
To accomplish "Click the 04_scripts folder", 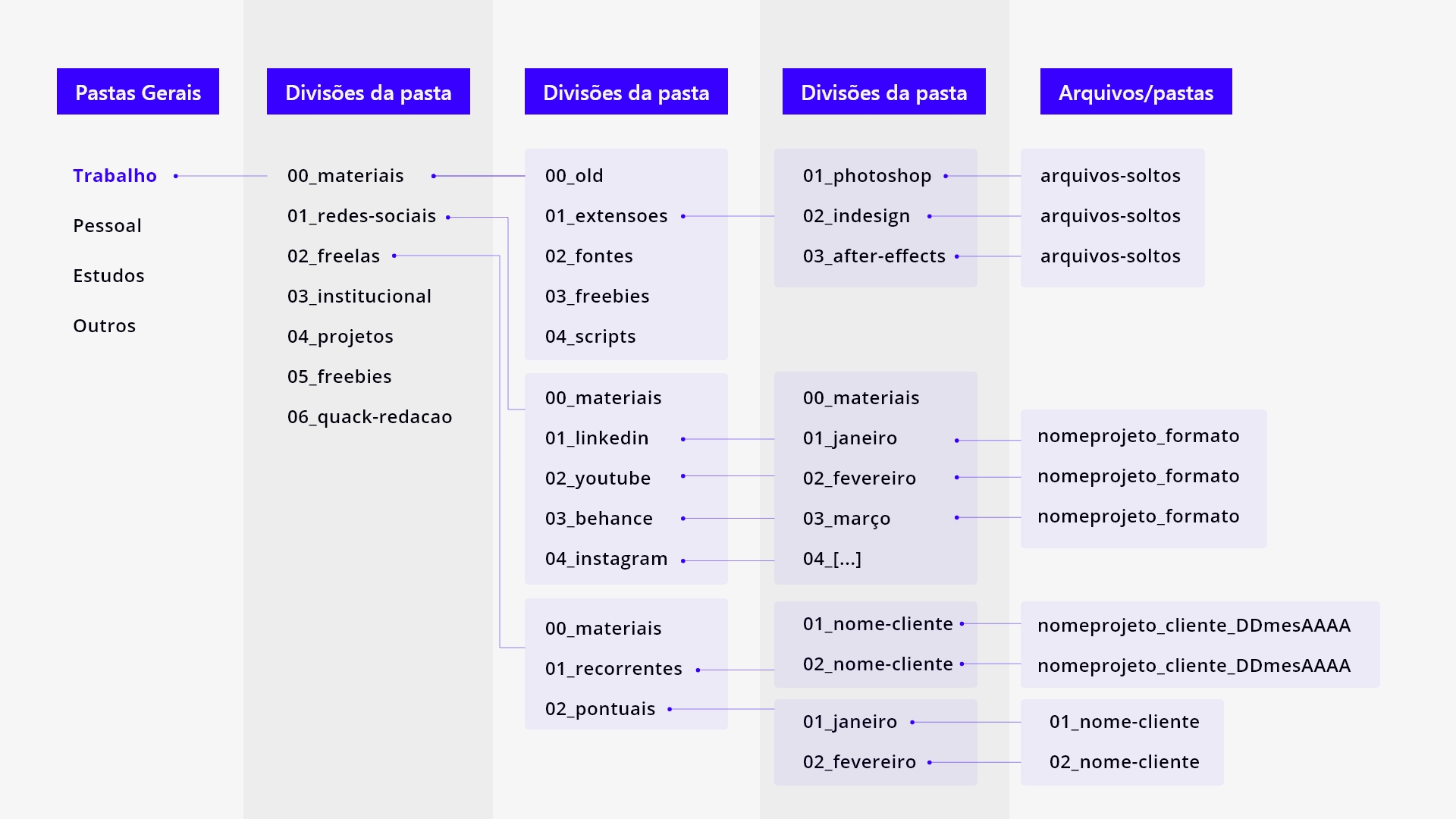I will pos(590,337).
